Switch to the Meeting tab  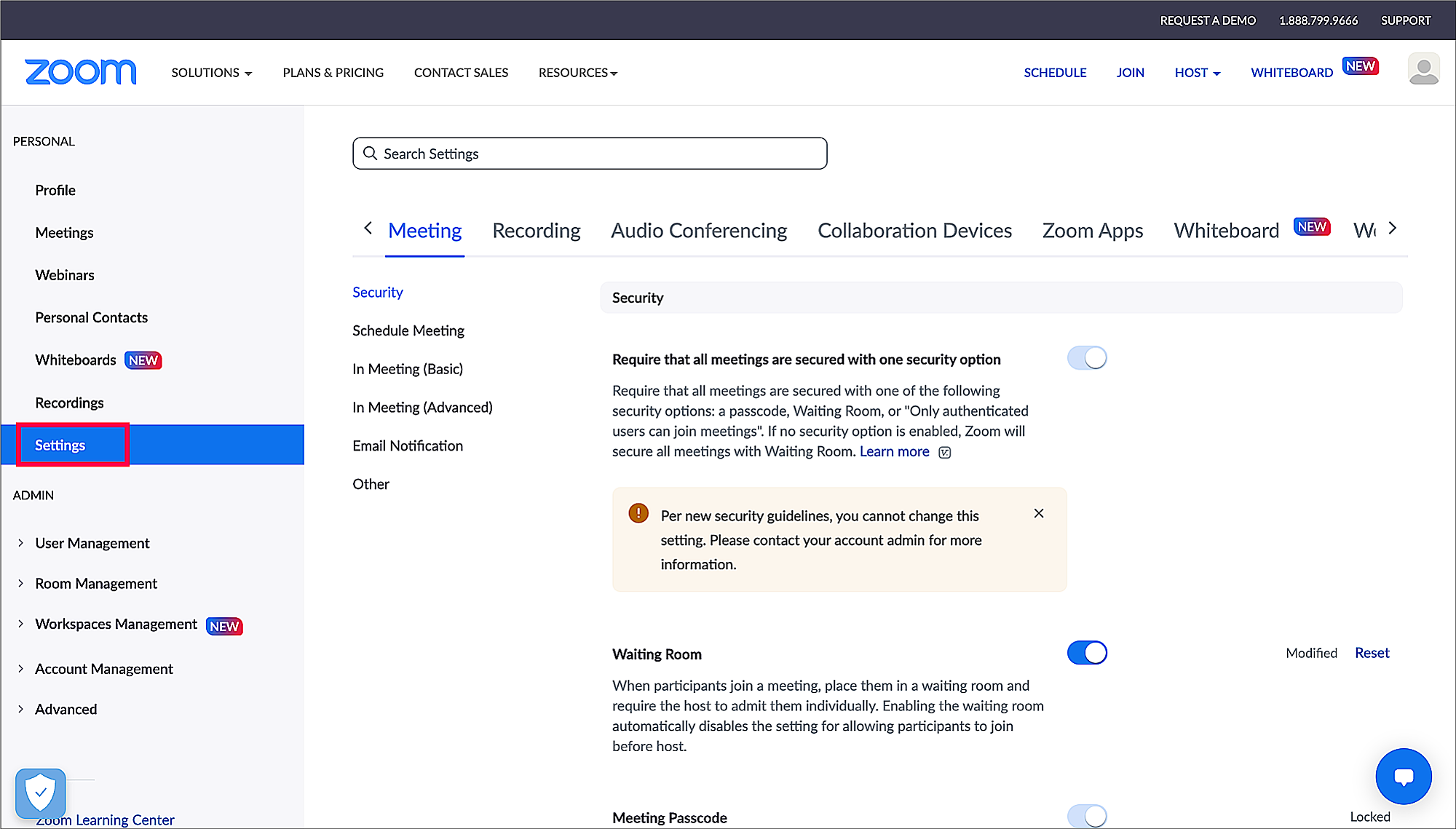tap(425, 231)
